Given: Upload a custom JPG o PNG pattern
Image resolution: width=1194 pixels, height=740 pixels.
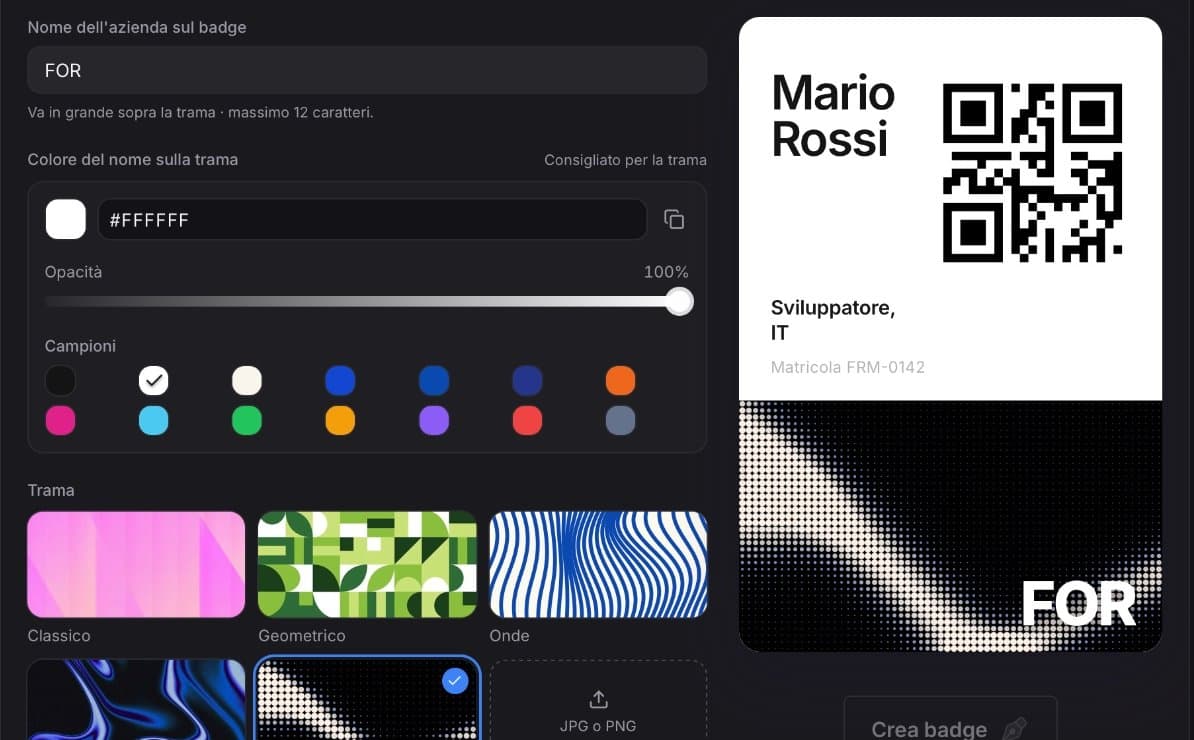Looking at the screenshot, I should click(x=599, y=700).
